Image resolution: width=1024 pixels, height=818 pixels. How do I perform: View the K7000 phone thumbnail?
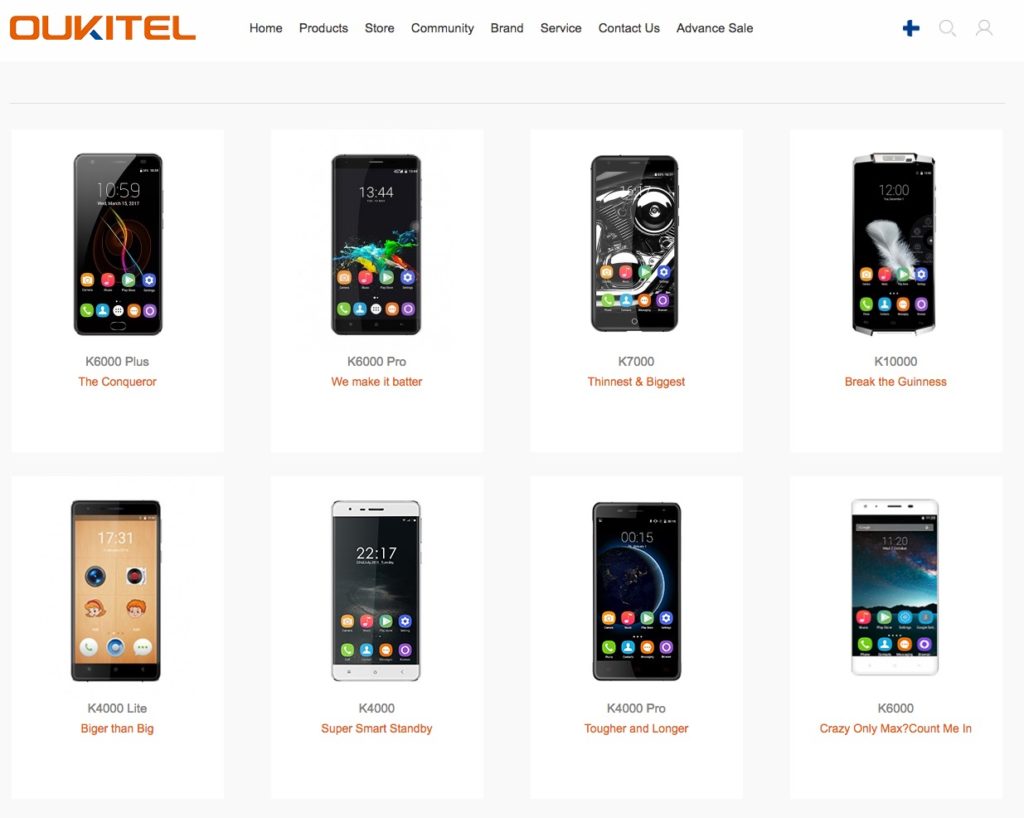[x=635, y=244]
